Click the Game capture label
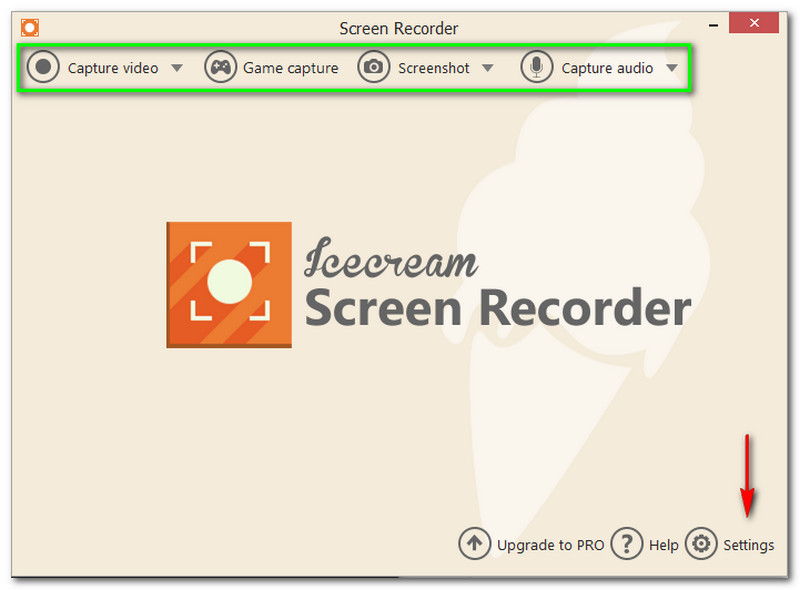Image resolution: width=800 pixels, height=590 pixels. click(291, 68)
